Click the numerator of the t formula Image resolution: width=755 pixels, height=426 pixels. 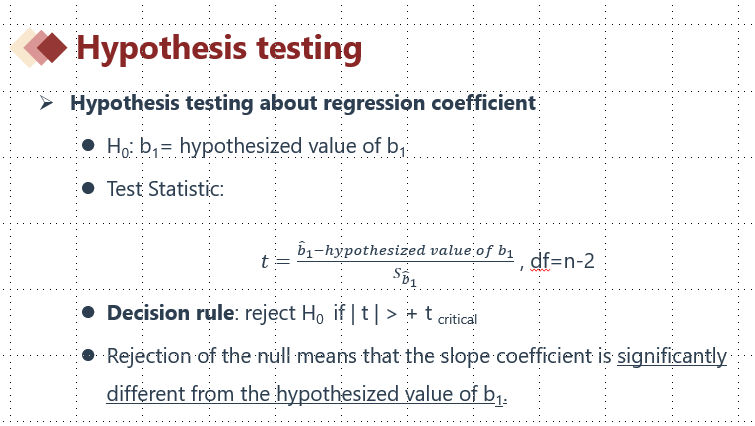404,250
